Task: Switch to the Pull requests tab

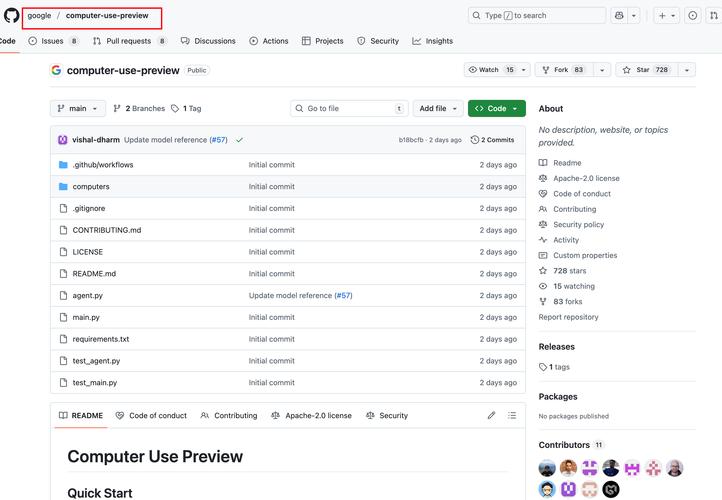Action: coord(129,41)
